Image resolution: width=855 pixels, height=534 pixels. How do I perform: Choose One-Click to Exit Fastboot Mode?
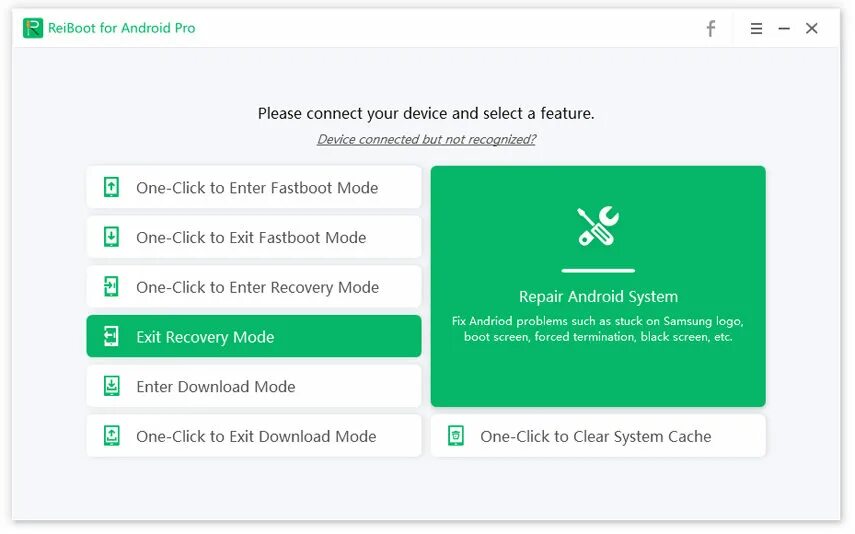251,238
